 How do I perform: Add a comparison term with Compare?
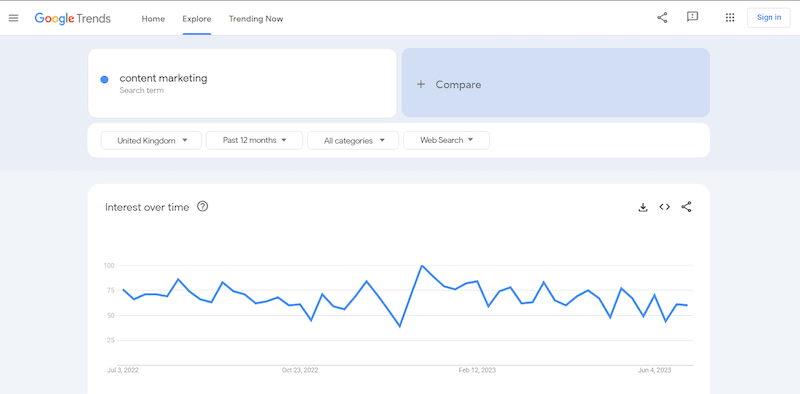click(556, 83)
